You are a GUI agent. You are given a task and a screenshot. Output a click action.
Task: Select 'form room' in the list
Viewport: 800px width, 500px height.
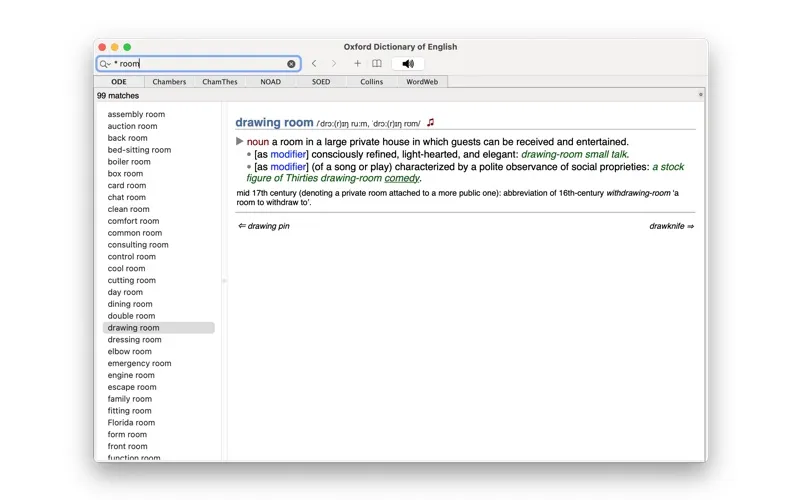click(x=127, y=434)
